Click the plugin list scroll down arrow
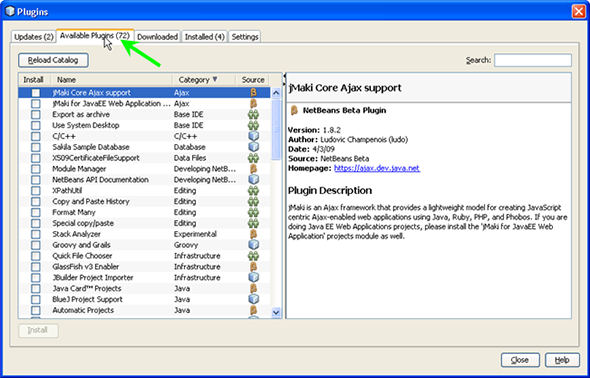This screenshot has width=590, height=378. [276, 312]
